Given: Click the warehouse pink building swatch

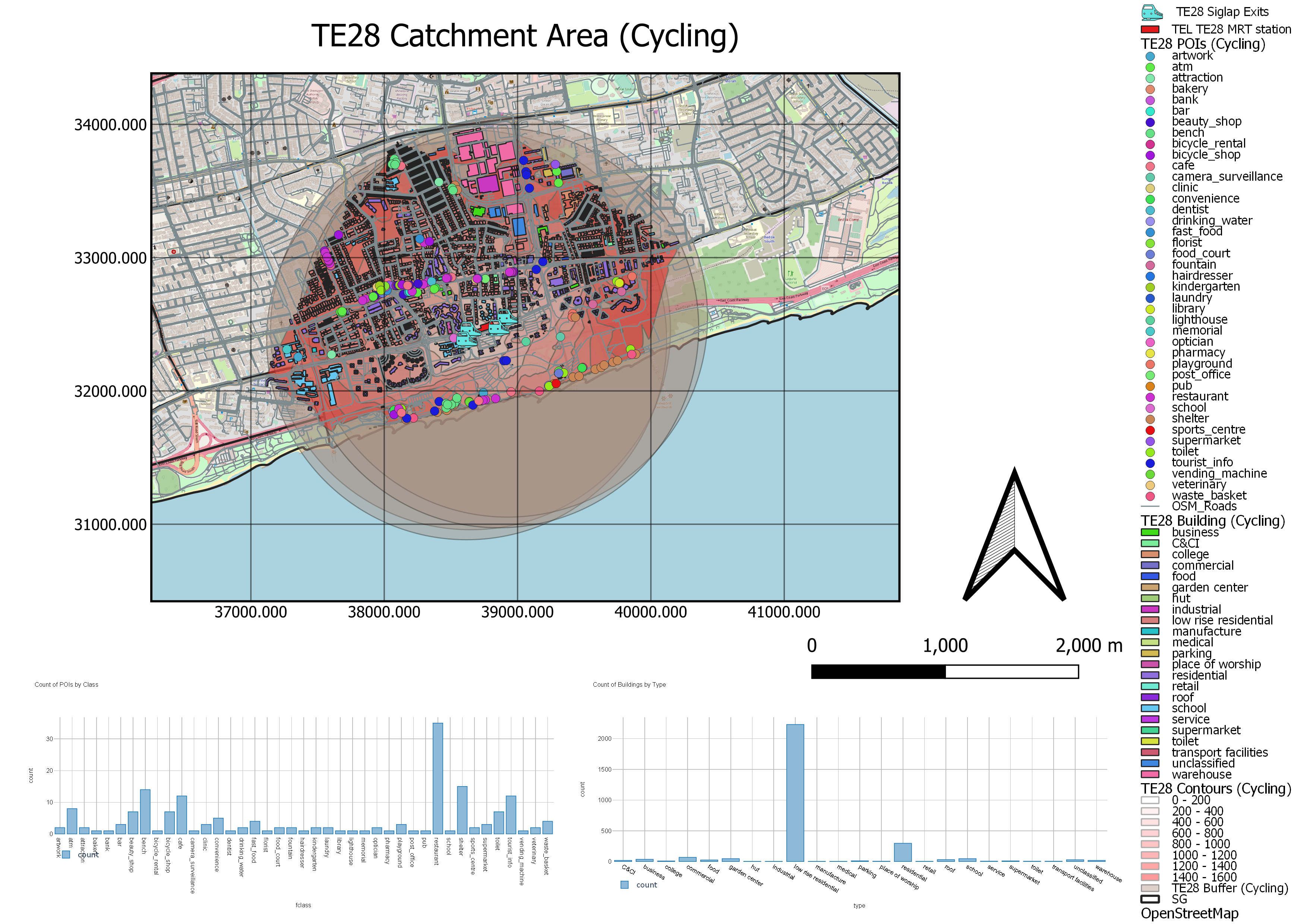Looking at the screenshot, I should (1150, 774).
